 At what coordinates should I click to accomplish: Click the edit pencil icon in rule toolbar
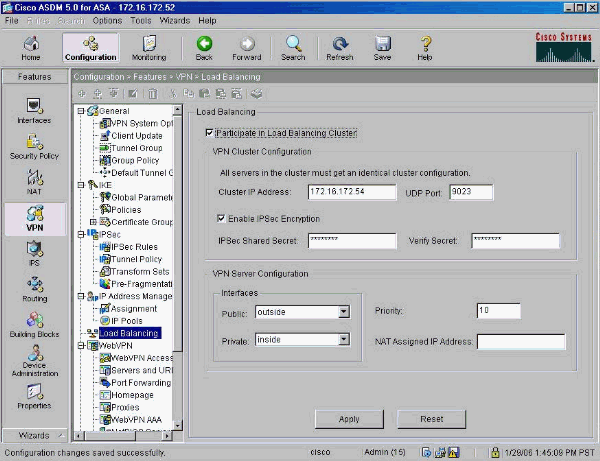[133, 94]
